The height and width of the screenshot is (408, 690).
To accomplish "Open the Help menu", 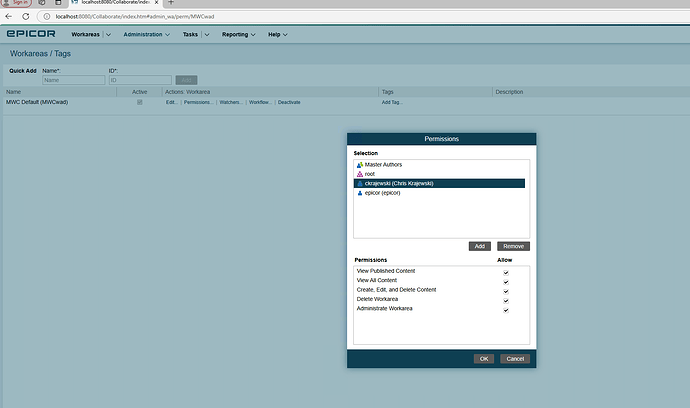I will coord(274,34).
